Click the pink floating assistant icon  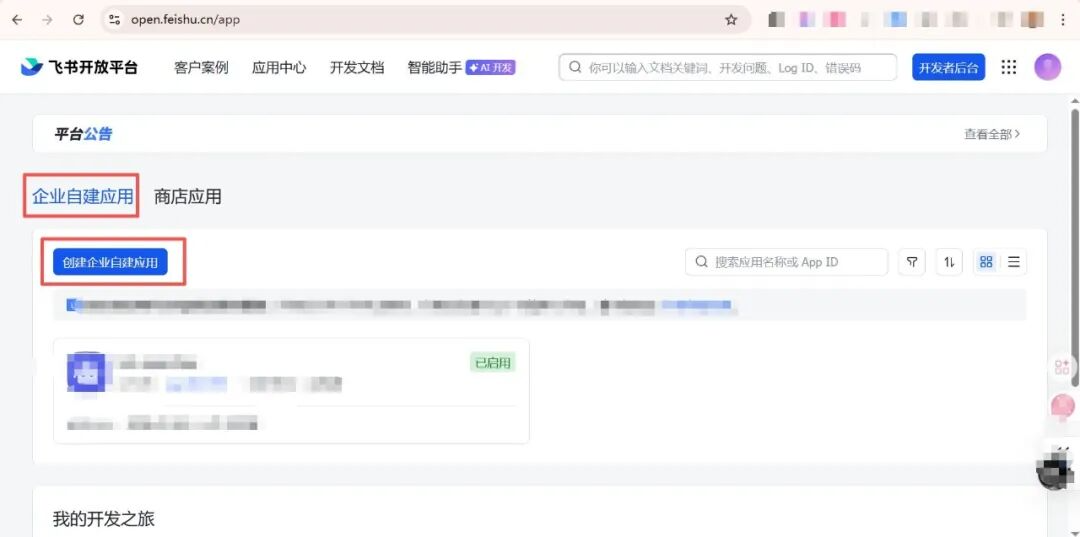[1063, 406]
